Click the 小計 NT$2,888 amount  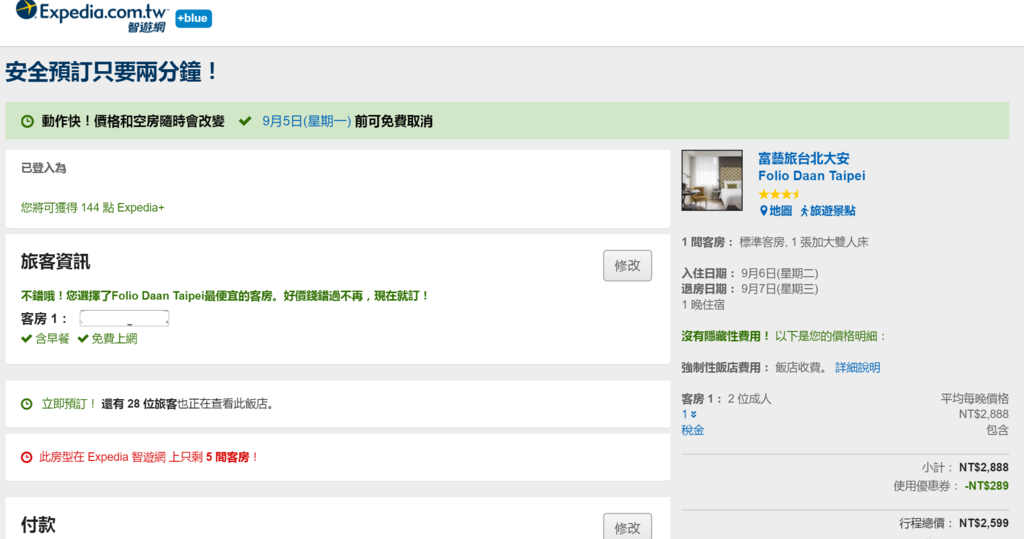tap(984, 467)
